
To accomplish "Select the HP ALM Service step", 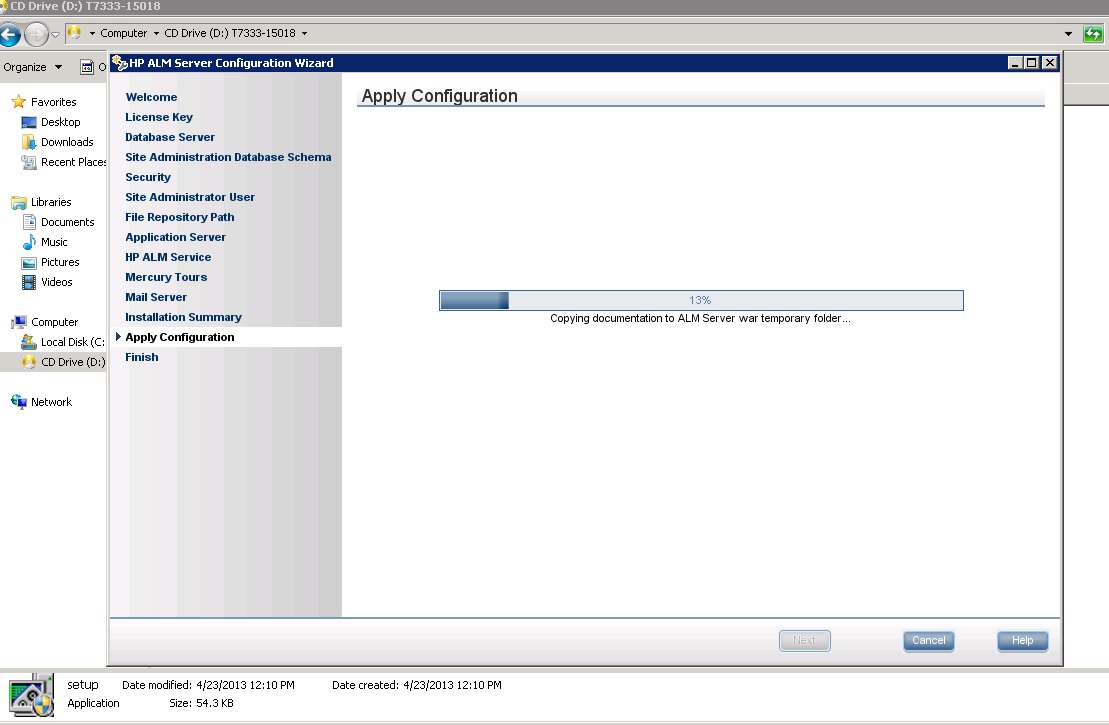I will (x=168, y=257).
